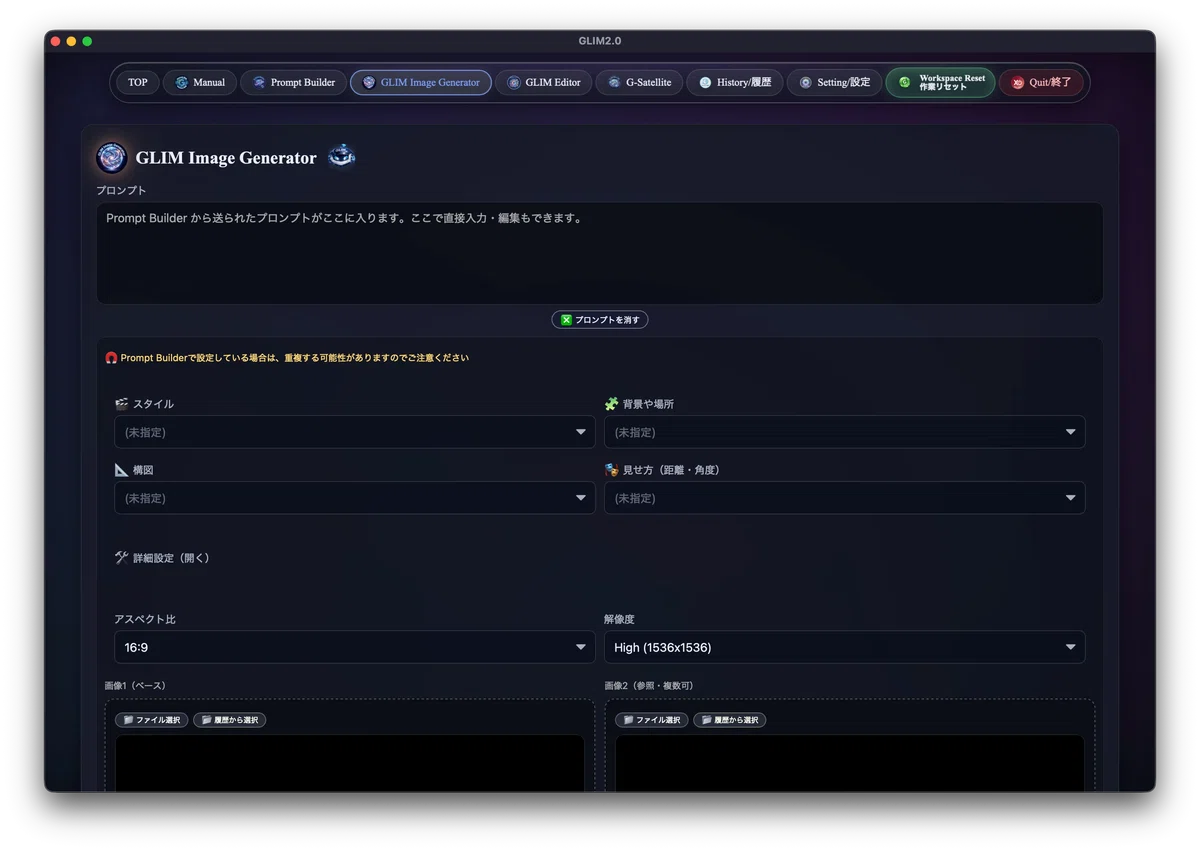Open the 背景や場所 dropdown
Image resolution: width=1200 pixels, height=851 pixels.
[x=844, y=432]
